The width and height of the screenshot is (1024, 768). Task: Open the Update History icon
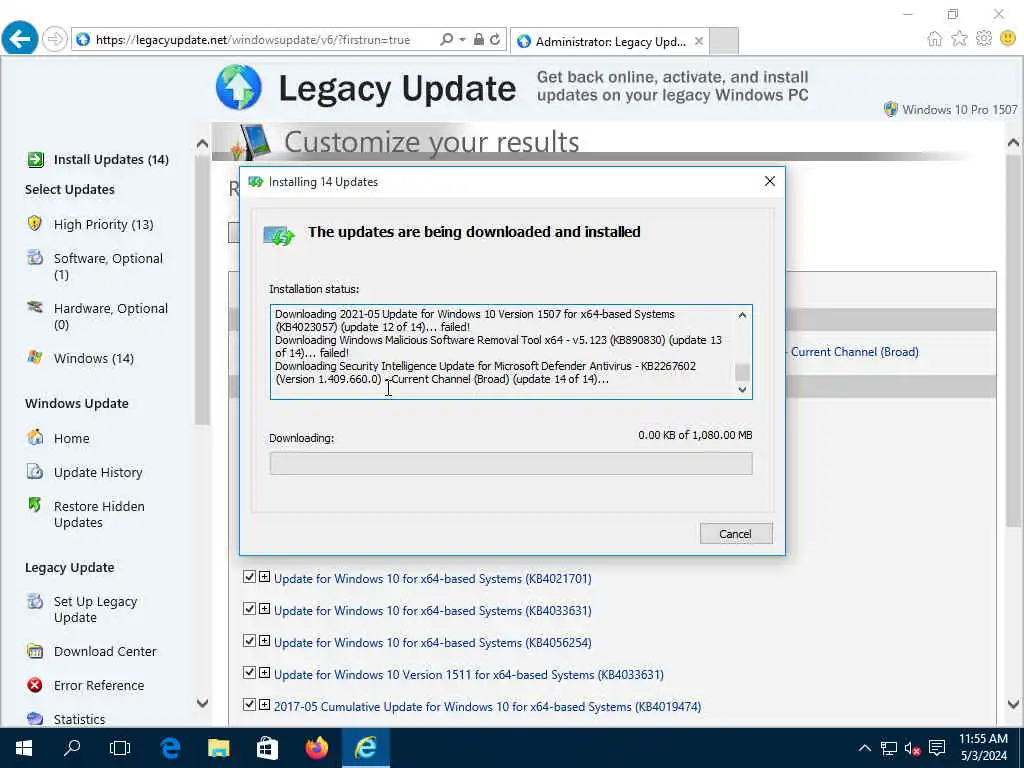pyautogui.click(x=35, y=471)
